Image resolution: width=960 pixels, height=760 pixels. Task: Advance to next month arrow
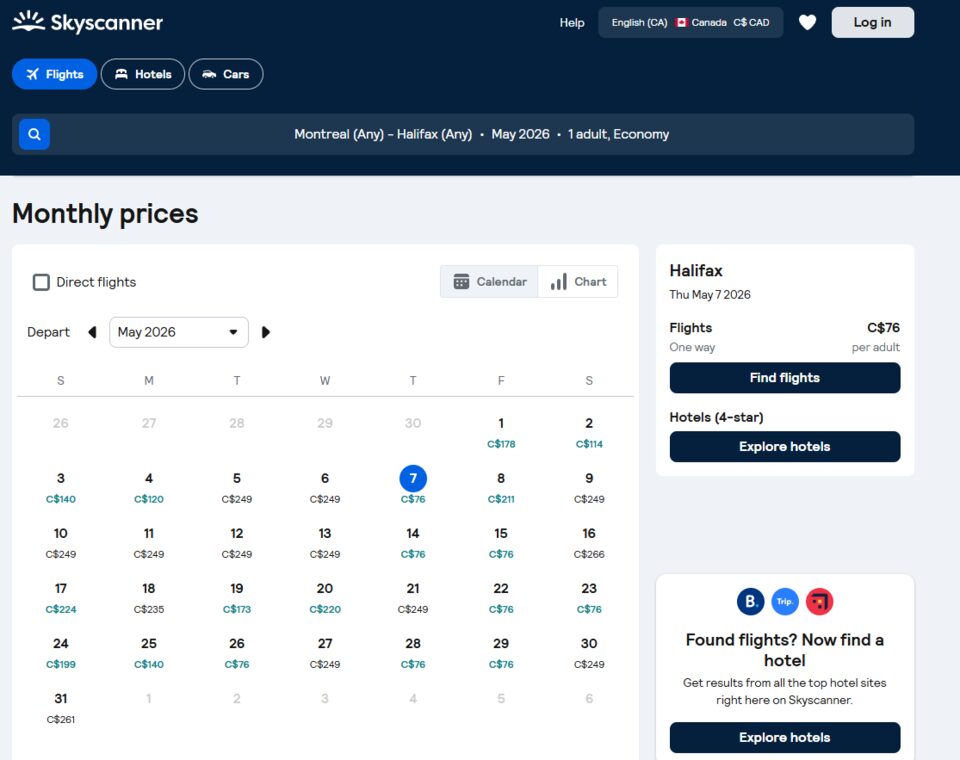(266, 332)
